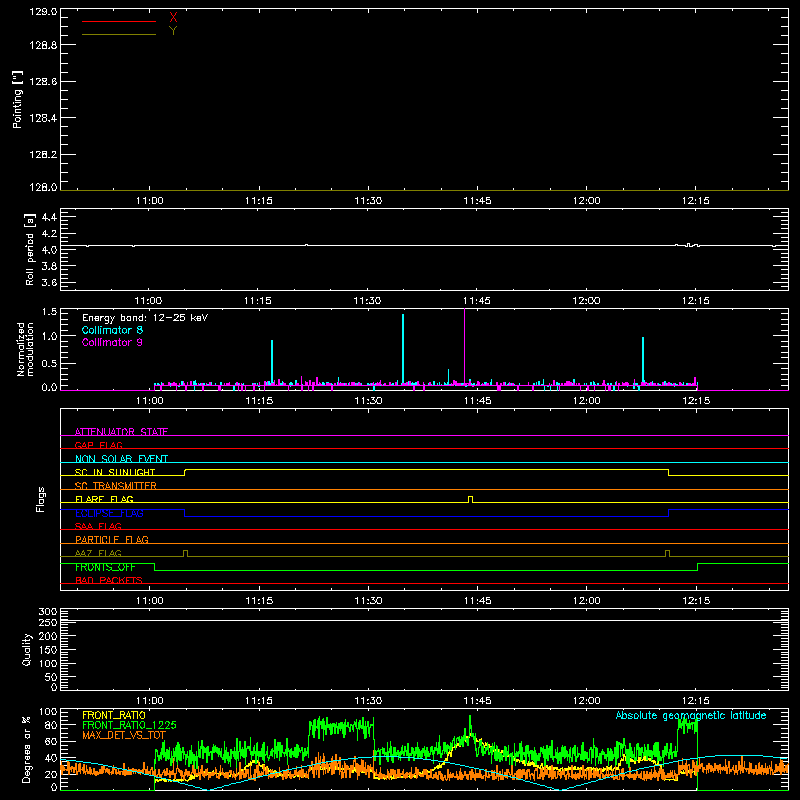
Task: Click the Flags axis title
Action: point(41,499)
